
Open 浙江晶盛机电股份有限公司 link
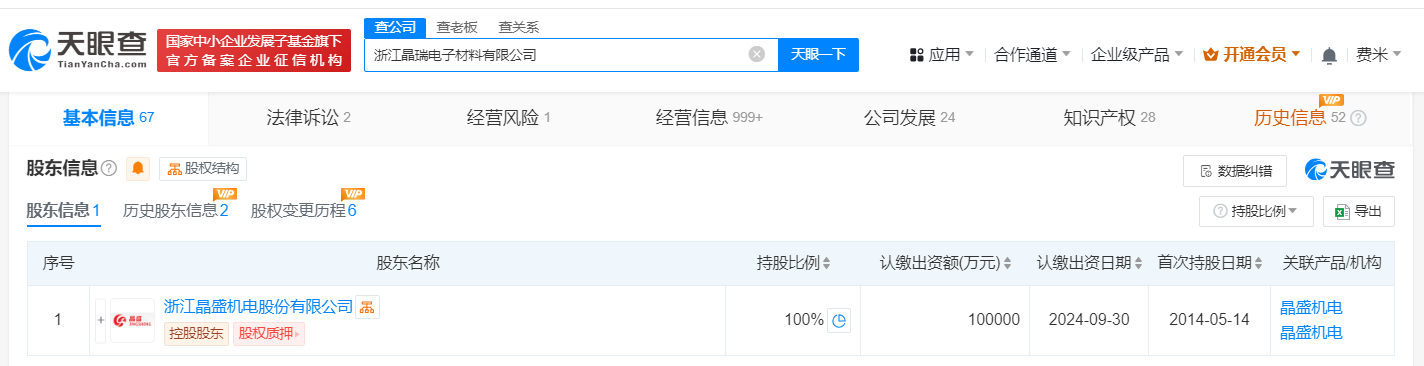coord(258,306)
